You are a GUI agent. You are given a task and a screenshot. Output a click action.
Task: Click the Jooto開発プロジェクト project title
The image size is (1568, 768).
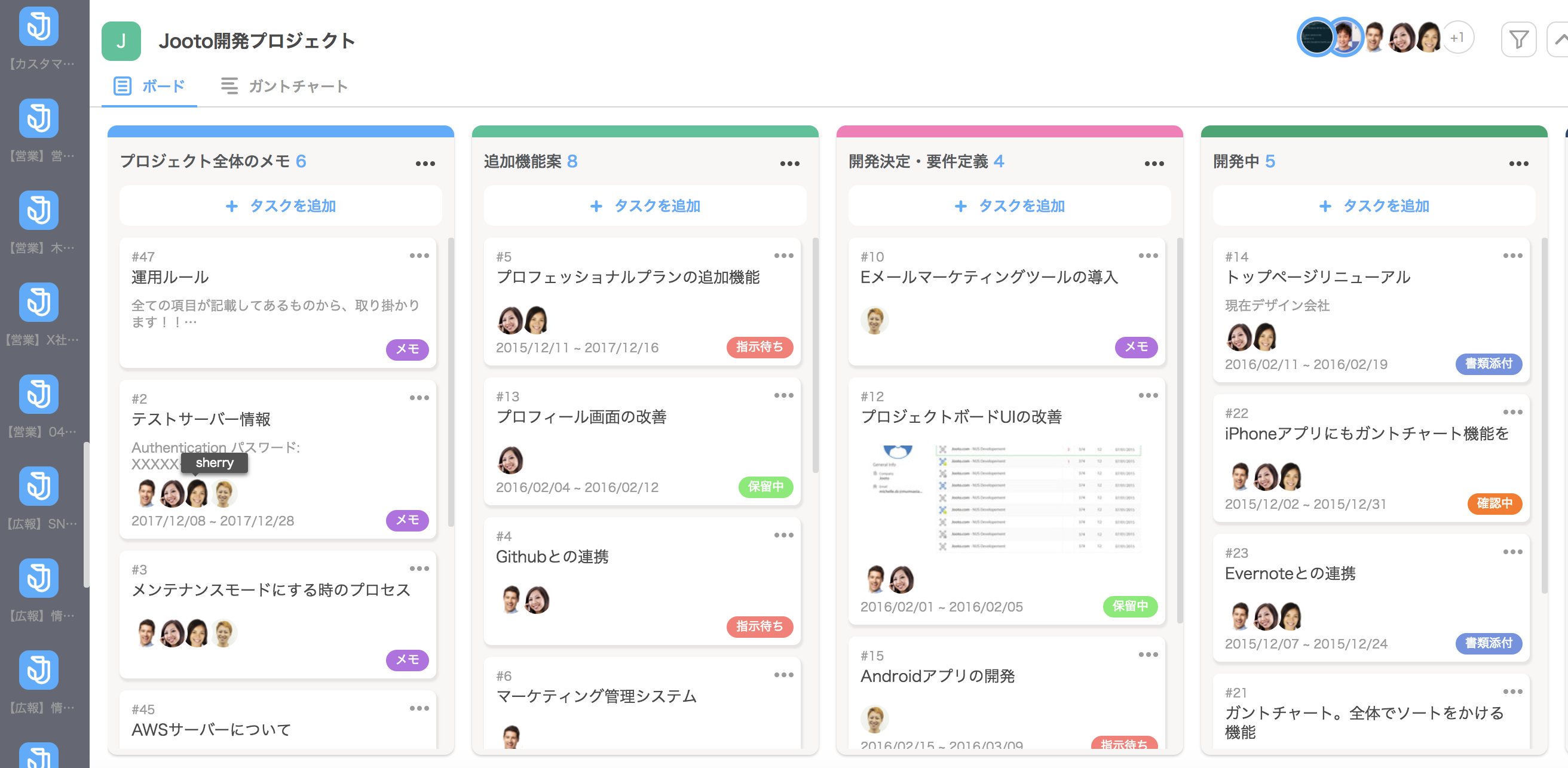pos(257,41)
